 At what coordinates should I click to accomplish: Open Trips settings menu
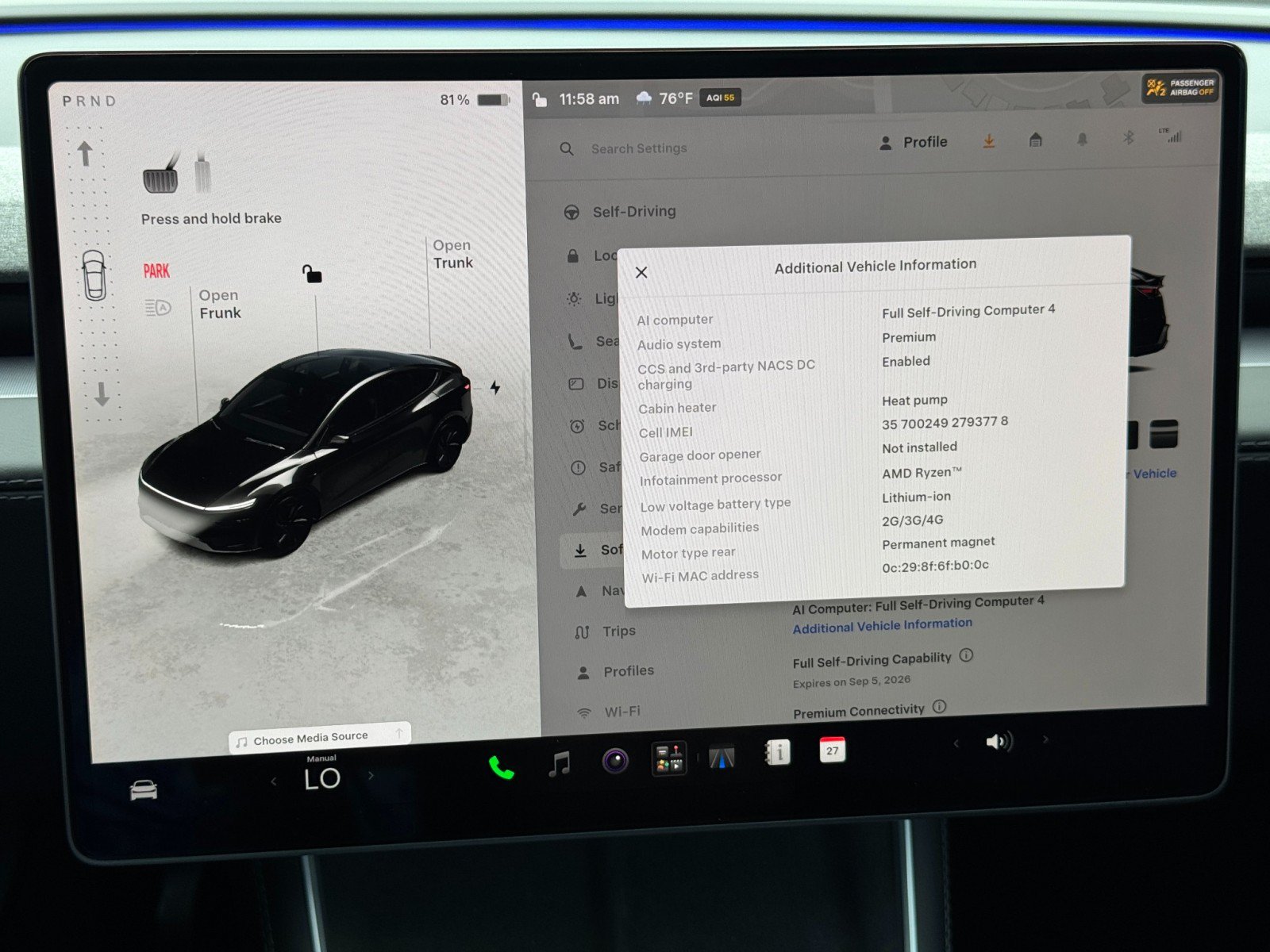click(x=605, y=631)
